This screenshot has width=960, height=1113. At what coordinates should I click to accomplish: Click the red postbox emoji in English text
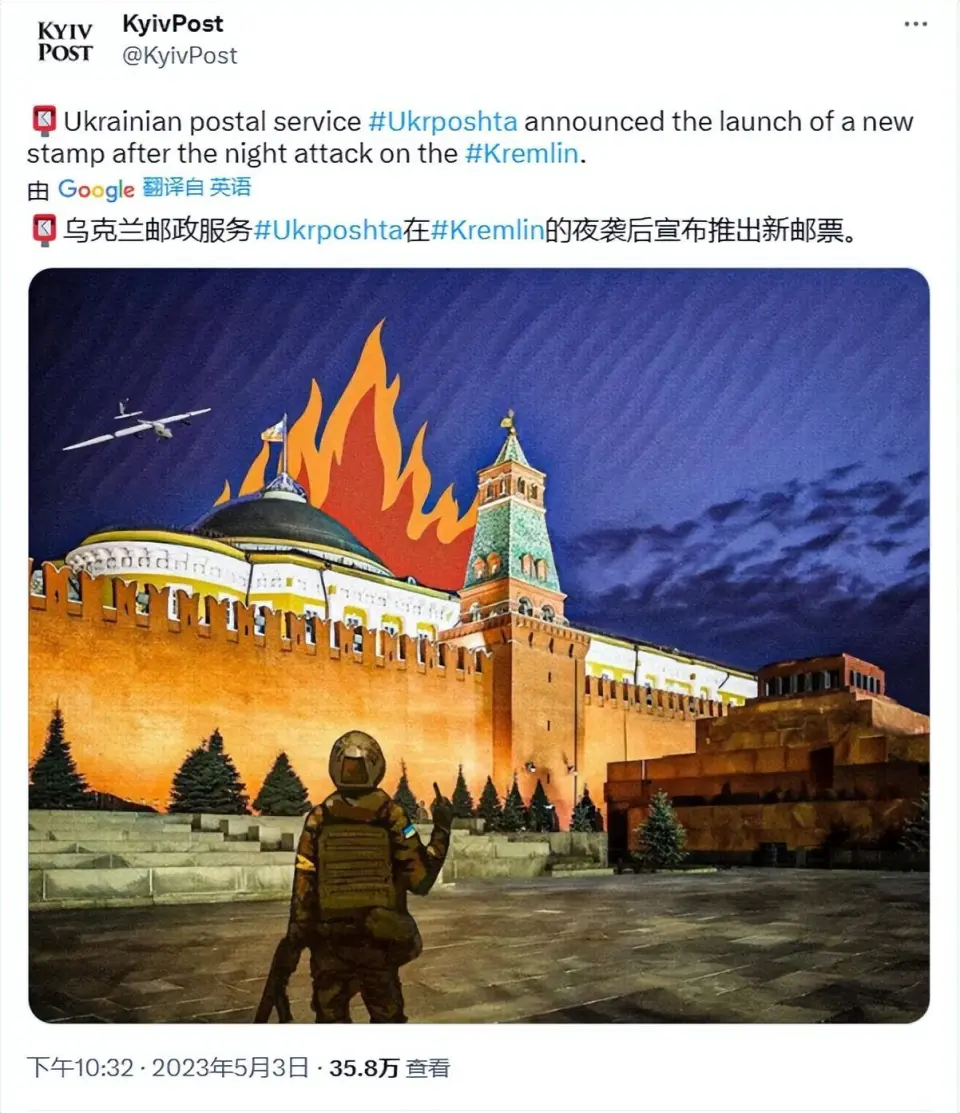point(45,121)
